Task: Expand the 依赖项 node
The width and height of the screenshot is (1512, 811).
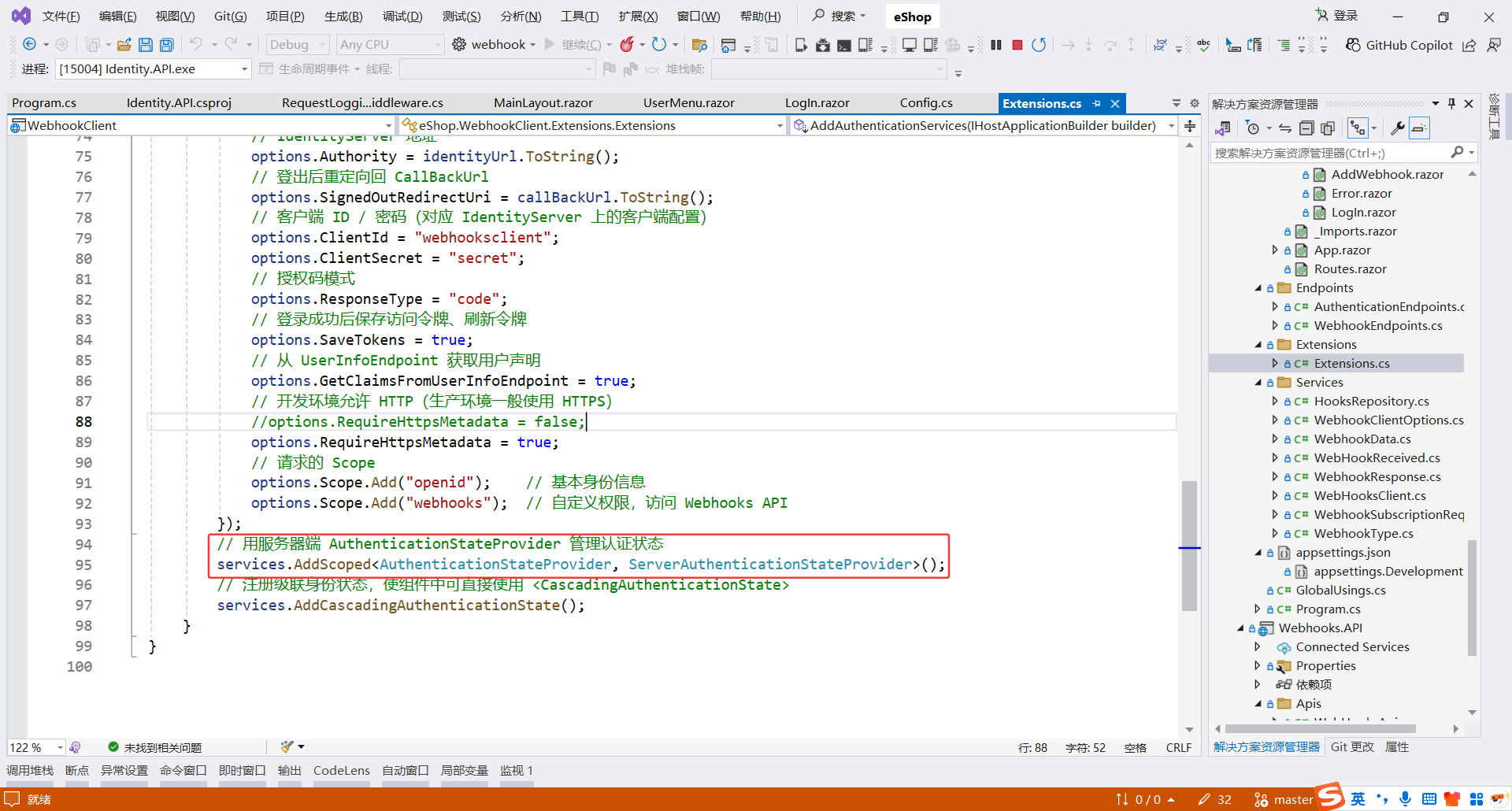Action: pos(1258,685)
